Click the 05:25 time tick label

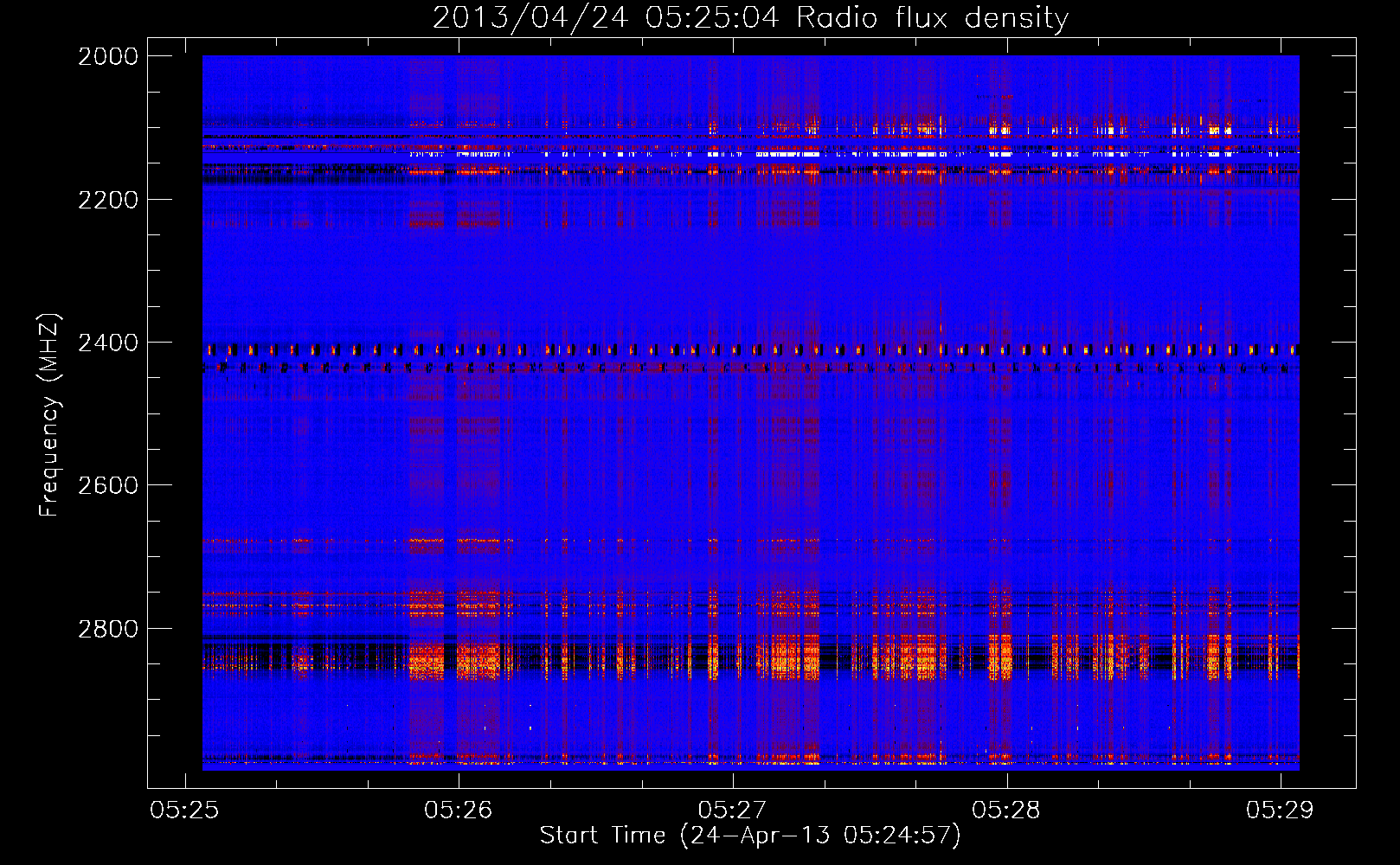tap(183, 810)
